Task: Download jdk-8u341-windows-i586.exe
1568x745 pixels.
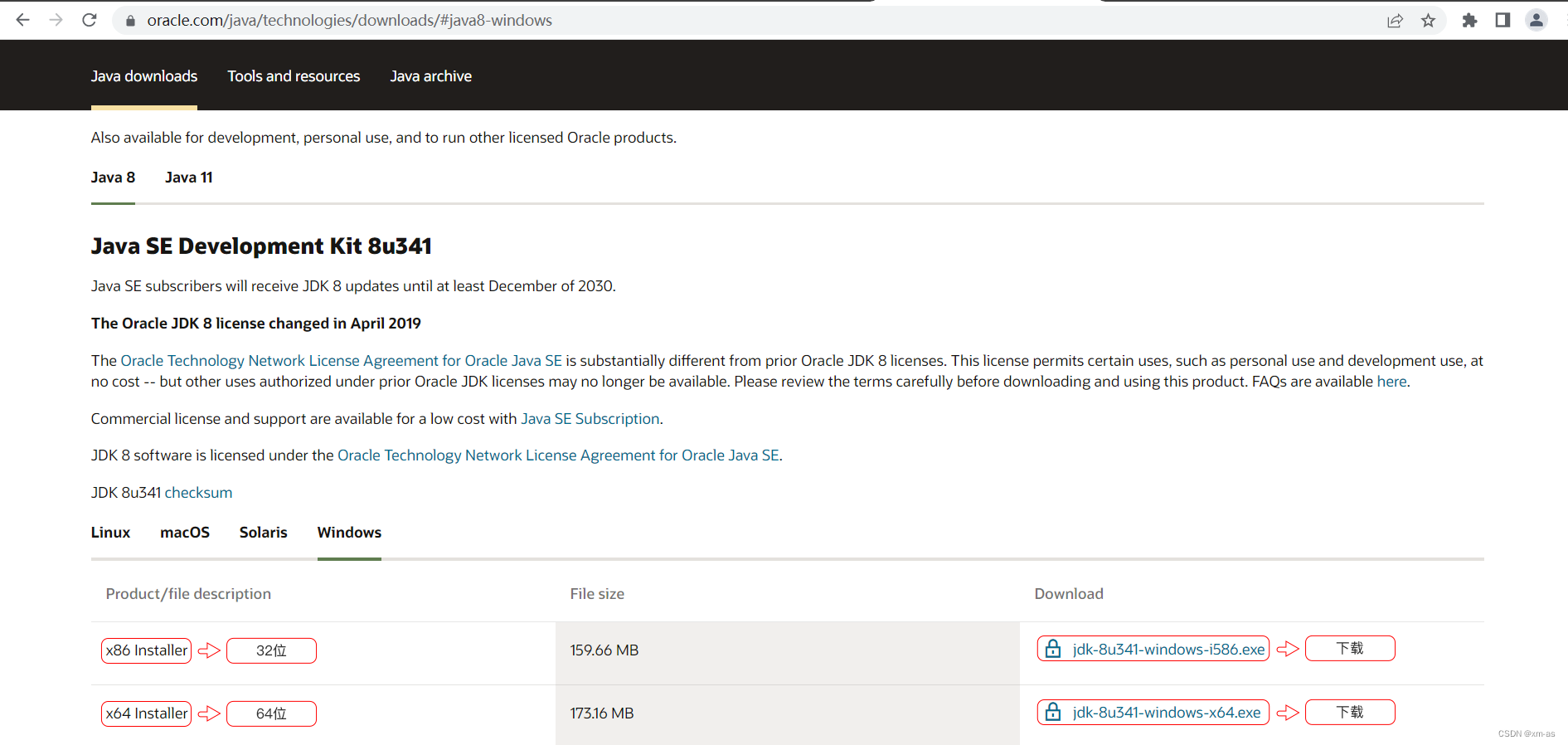Action: (x=1168, y=650)
